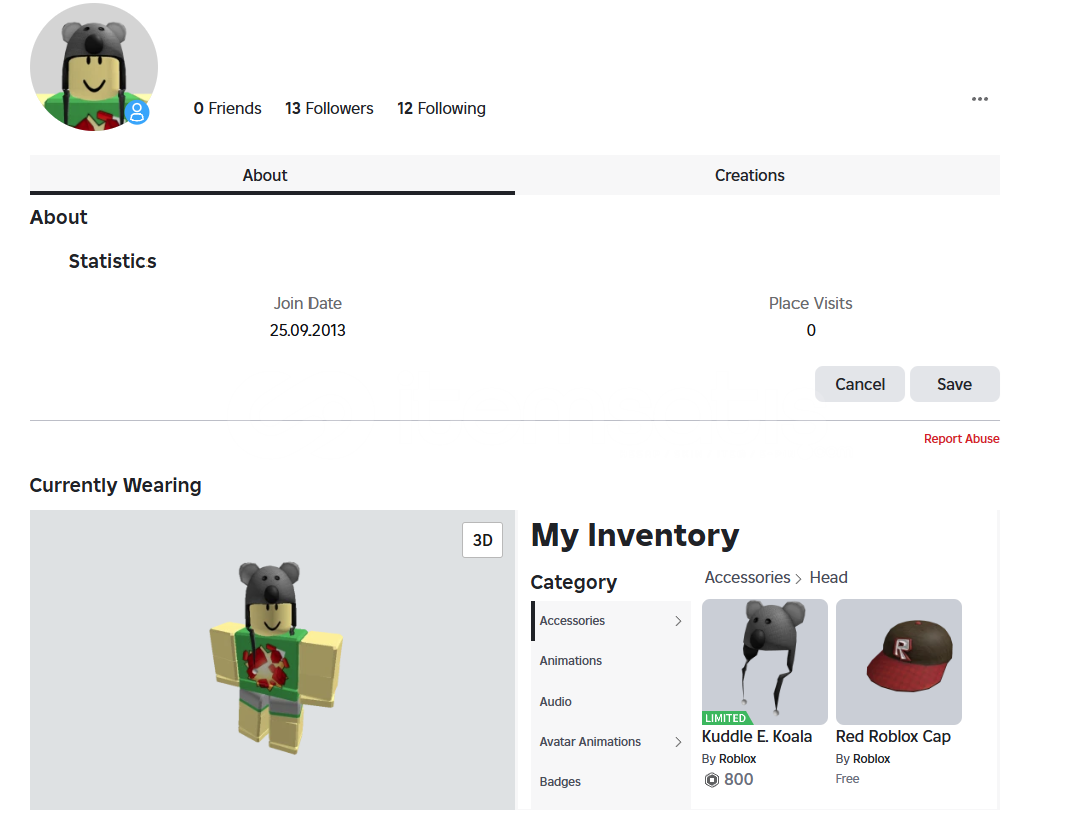The height and width of the screenshot is (830, 1079).
Task: Click the join date value 25.09.2013
Action: pyautogui.click(x=308, y=330)
